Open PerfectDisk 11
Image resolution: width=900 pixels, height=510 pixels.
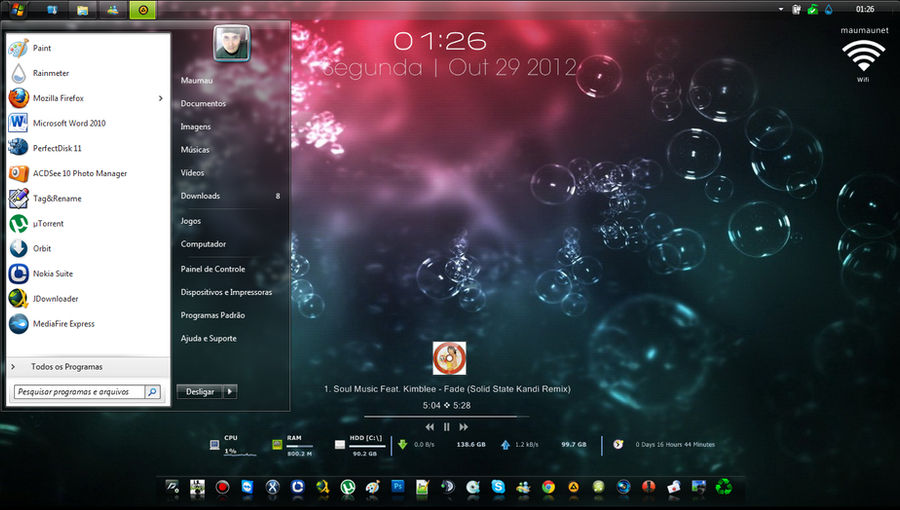[88, 149]
